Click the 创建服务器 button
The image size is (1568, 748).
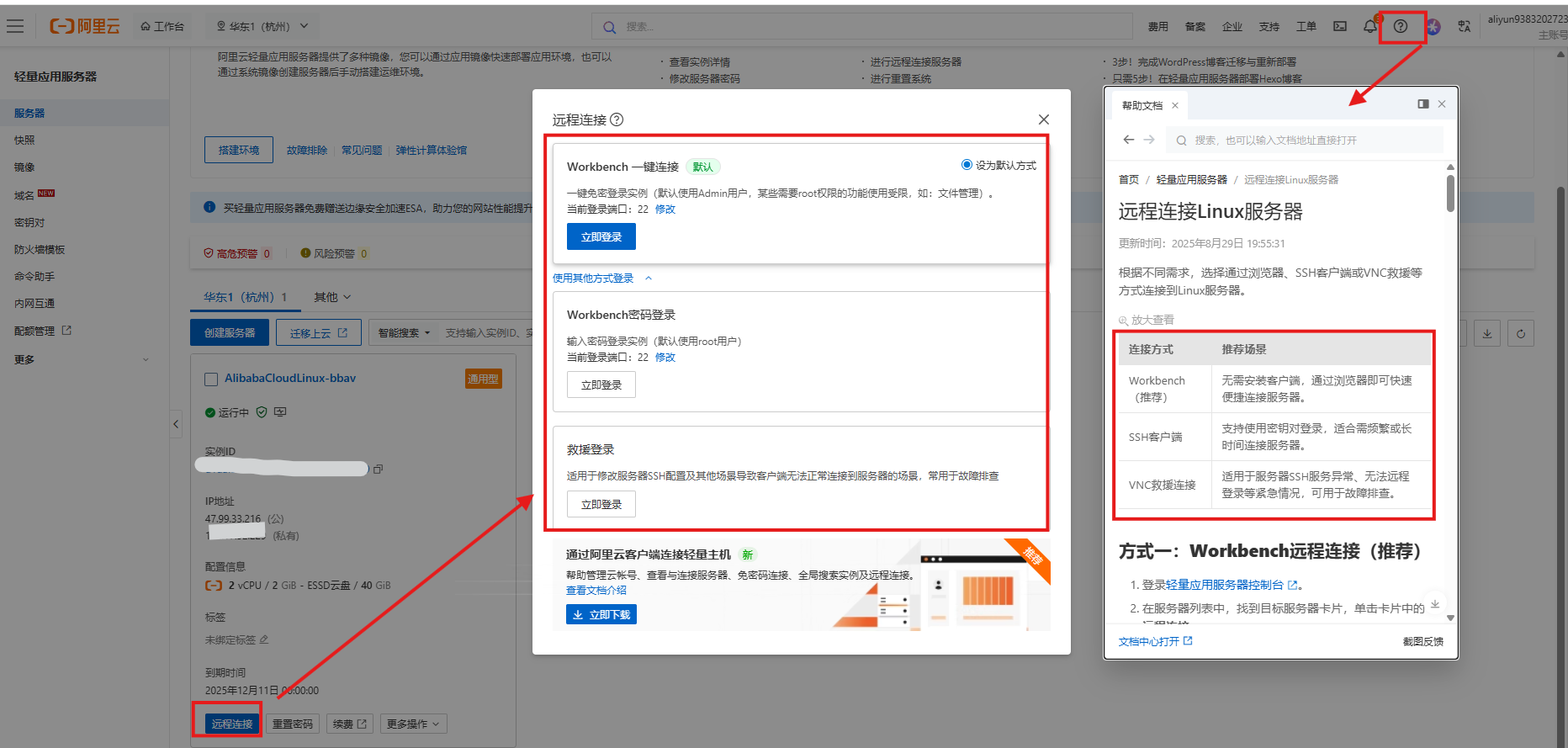click(x=230, y=332)
